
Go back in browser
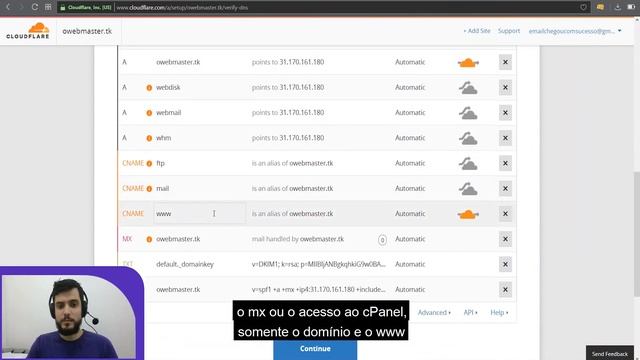pyautogui.click(x=8, y=7)
